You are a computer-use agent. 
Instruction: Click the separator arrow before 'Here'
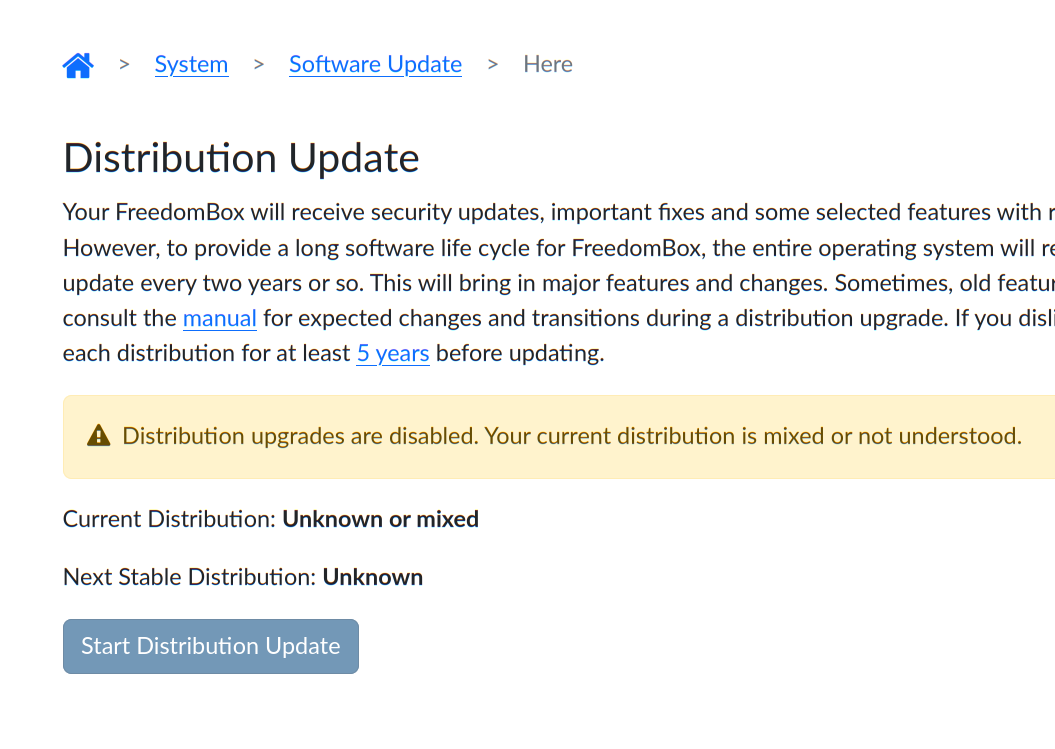pos(493,64)
